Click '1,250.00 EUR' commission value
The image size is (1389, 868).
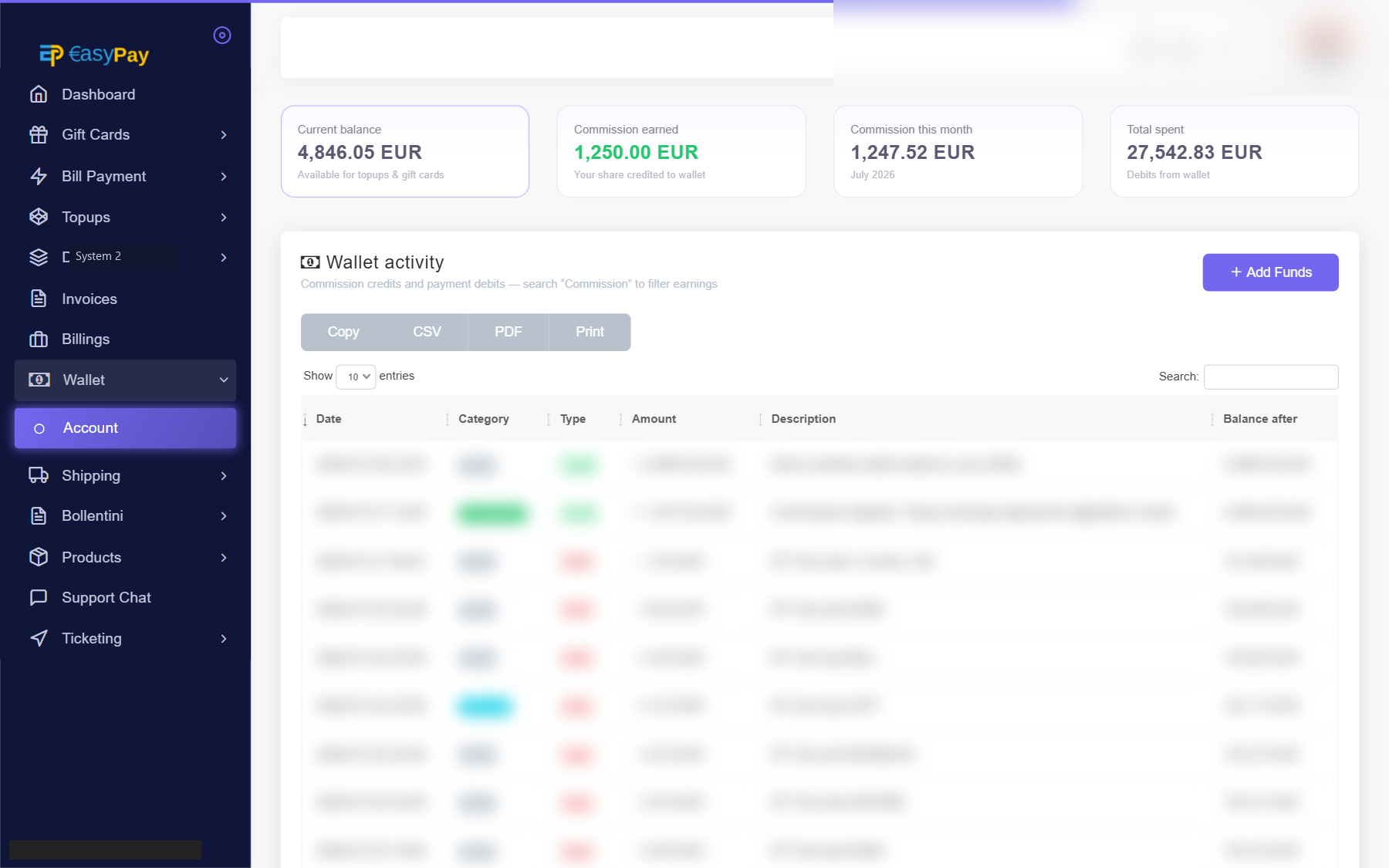pos(636,152)
